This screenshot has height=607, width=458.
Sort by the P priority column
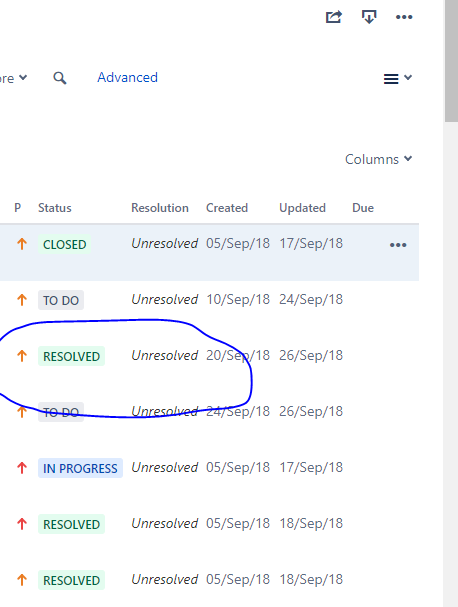(17, 208)
